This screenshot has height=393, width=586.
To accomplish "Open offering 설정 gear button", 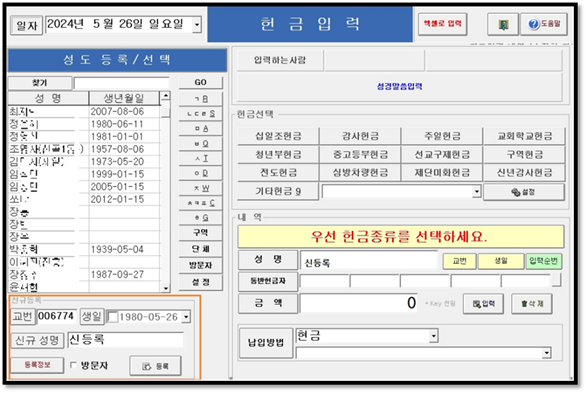I will click(x=524, y=192).
